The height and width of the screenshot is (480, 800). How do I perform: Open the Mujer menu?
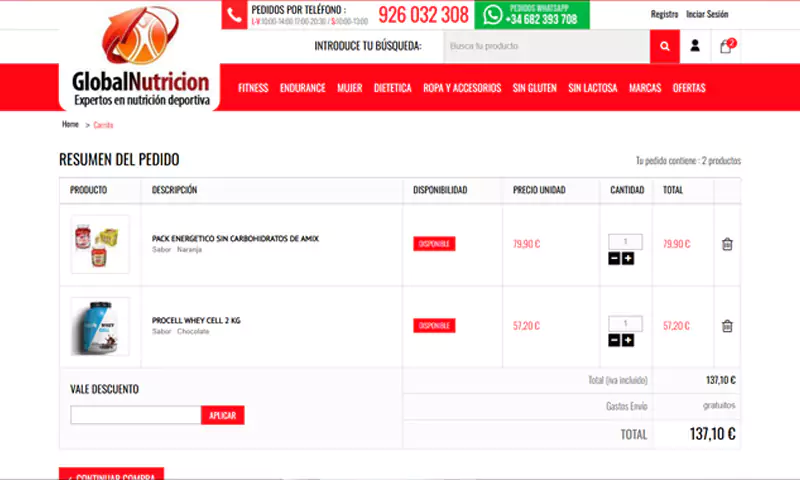click(x=349, y=88)
